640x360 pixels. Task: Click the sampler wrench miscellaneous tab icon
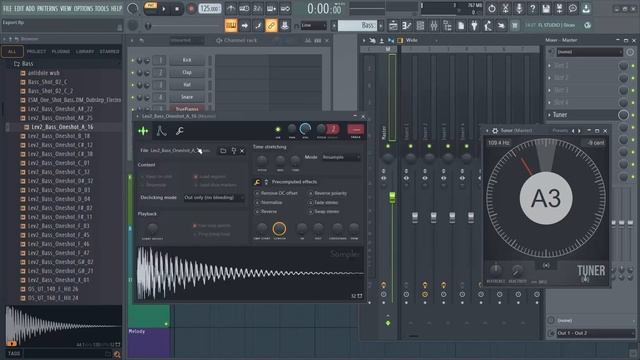179,131
